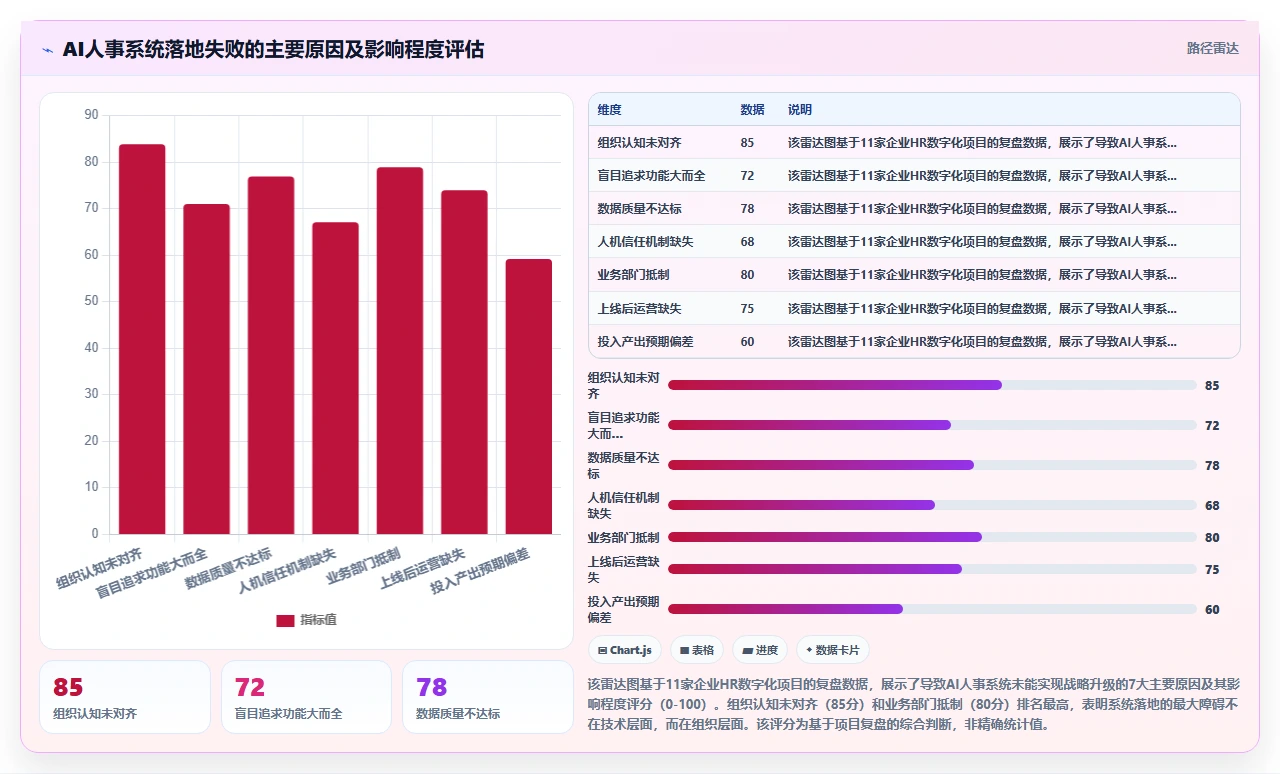Click the 进度 tag chip

[761, 650]
